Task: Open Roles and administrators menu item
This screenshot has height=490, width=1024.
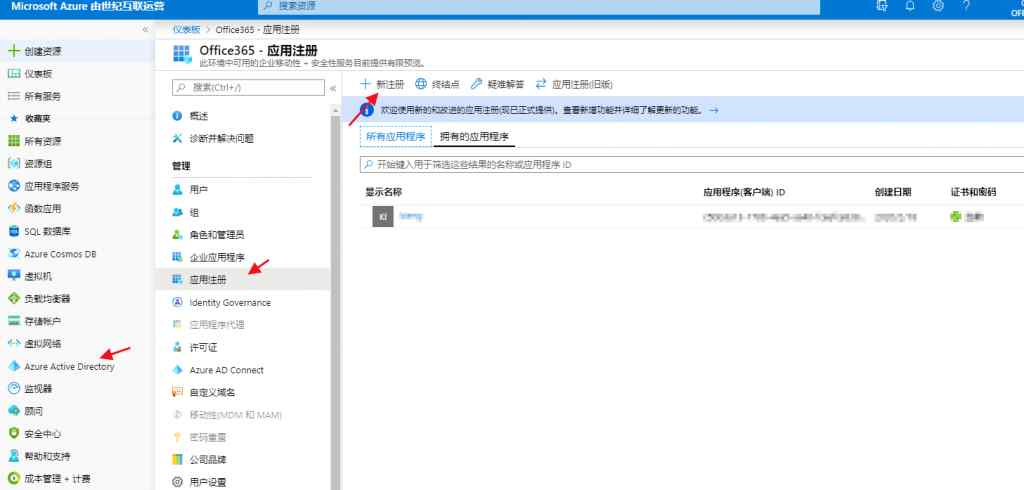Action: tap(217, 235)
